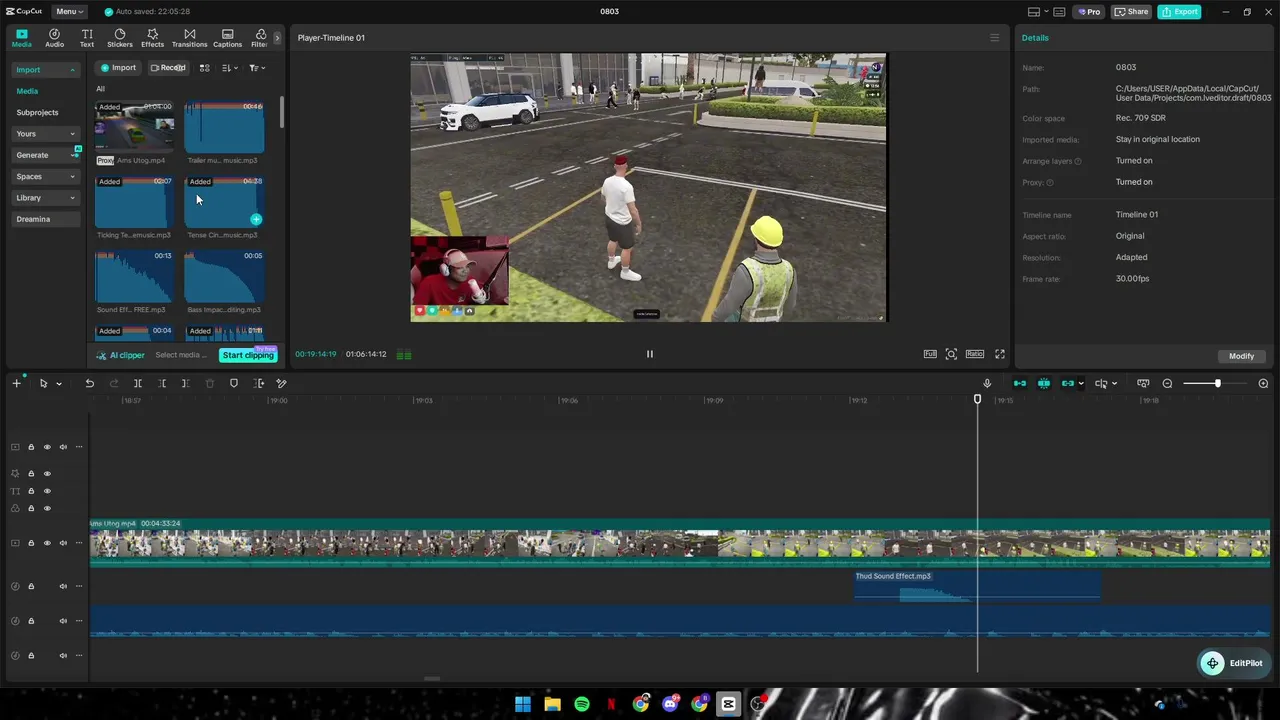Image resolution: width=1280 pixels, height=720 pixels.
Task: Open the Effects panel
Action: click(152, 38)
